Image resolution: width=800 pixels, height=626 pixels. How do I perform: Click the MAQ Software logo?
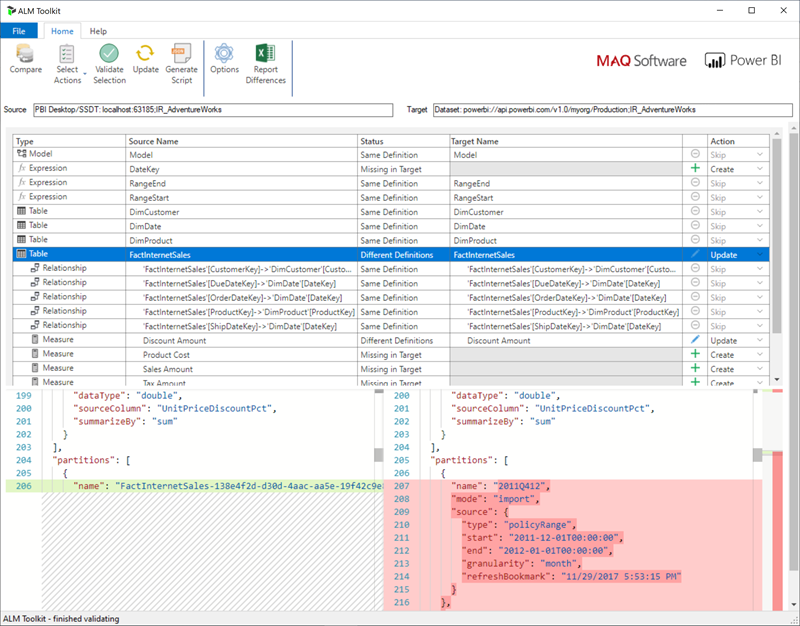tap(641, 60)
